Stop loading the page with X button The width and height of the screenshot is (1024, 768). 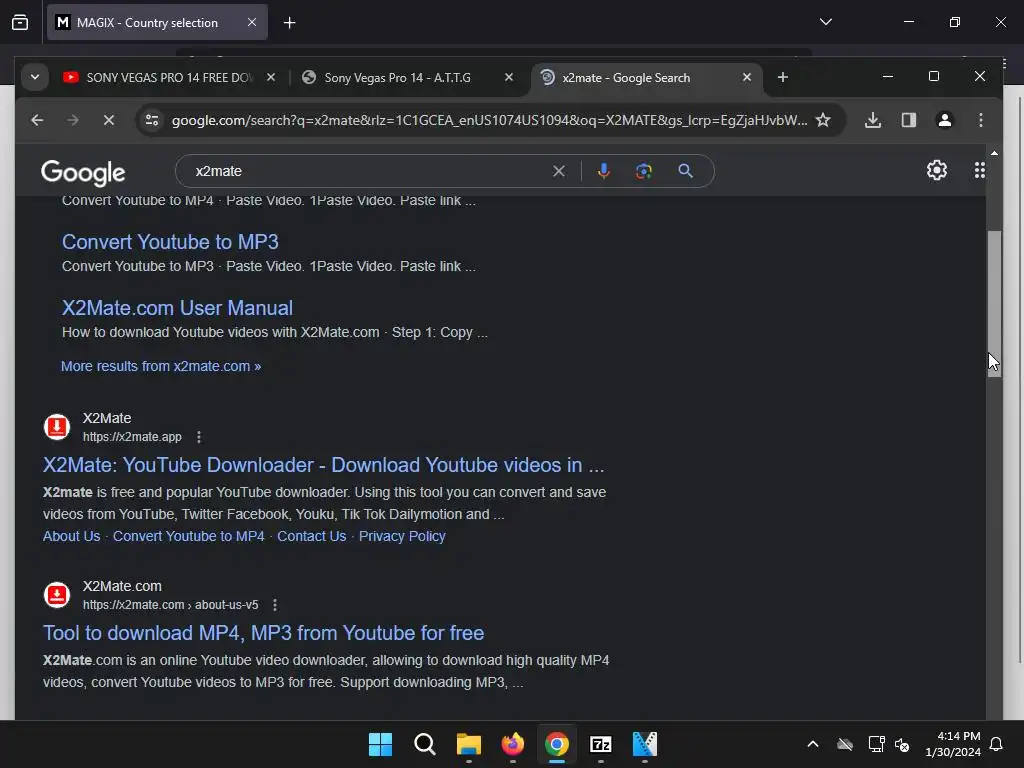point(109,120)
